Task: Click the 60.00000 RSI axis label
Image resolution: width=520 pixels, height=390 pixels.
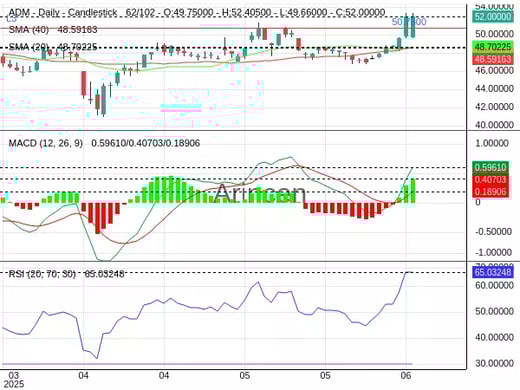Action: [494, 286]
